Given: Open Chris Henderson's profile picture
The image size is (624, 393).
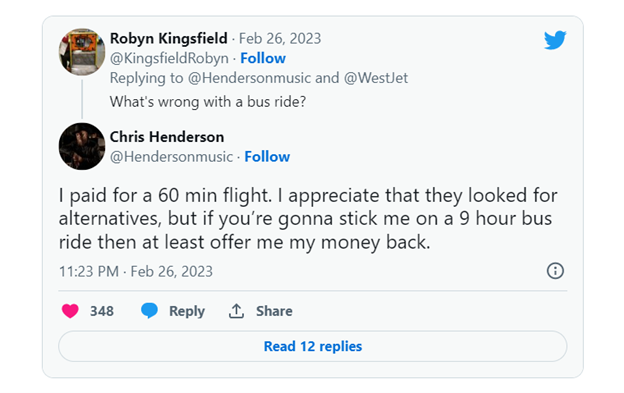Looking at the screenshot, I should tap(82, 146).
